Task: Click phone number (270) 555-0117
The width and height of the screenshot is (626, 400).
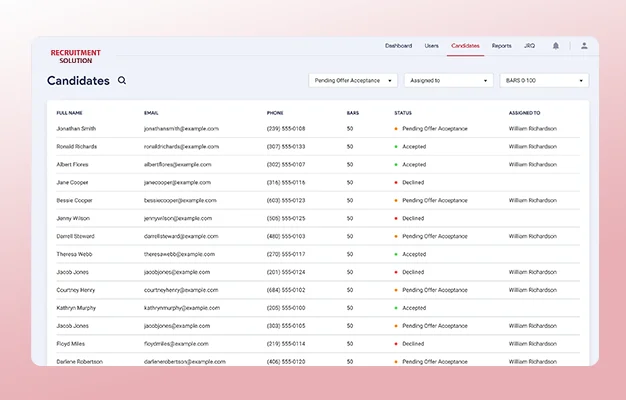Action: (286, 254)
